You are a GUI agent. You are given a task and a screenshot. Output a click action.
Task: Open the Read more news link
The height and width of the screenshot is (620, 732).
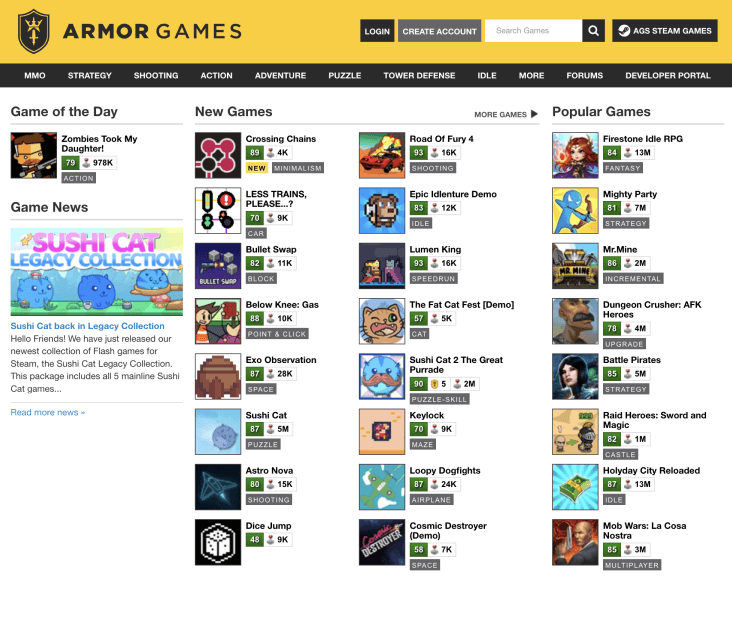48,412
